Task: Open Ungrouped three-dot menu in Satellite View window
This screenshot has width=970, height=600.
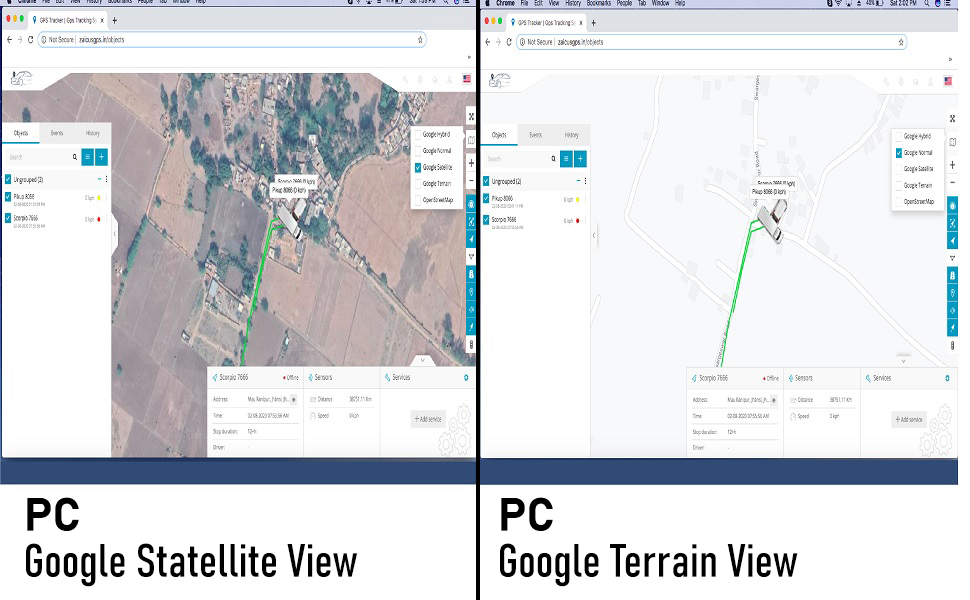Action: [106, 179]
